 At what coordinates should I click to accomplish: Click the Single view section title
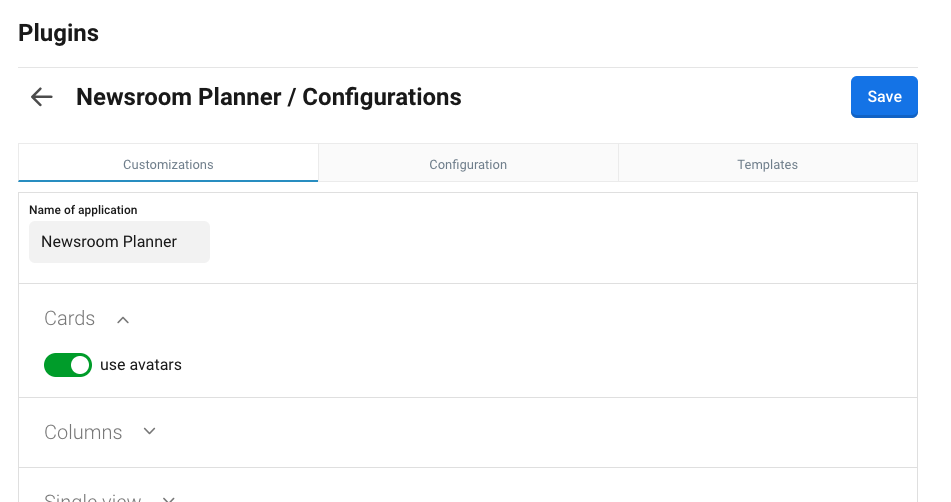click(93, 497)
